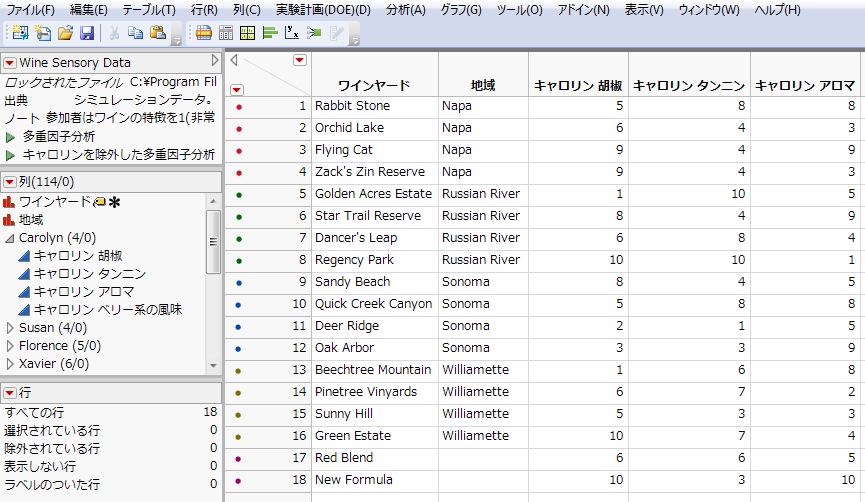Open the Wine Sensory Data red triangle menu
Image resolution: width=865 pixels, height=502 pixels.
pos(10,63)
